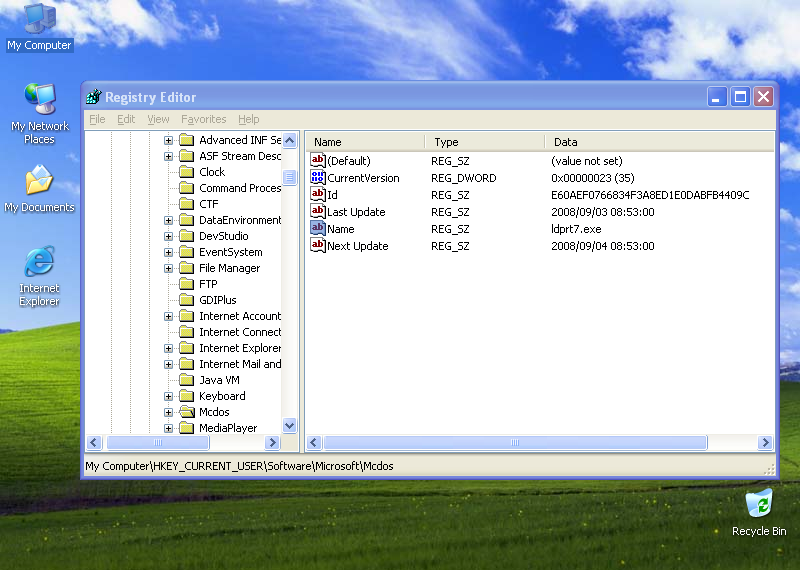Open the Edit menu
Image resolution: width=800 pixels, height=570 pixels.
pos(126,119)
